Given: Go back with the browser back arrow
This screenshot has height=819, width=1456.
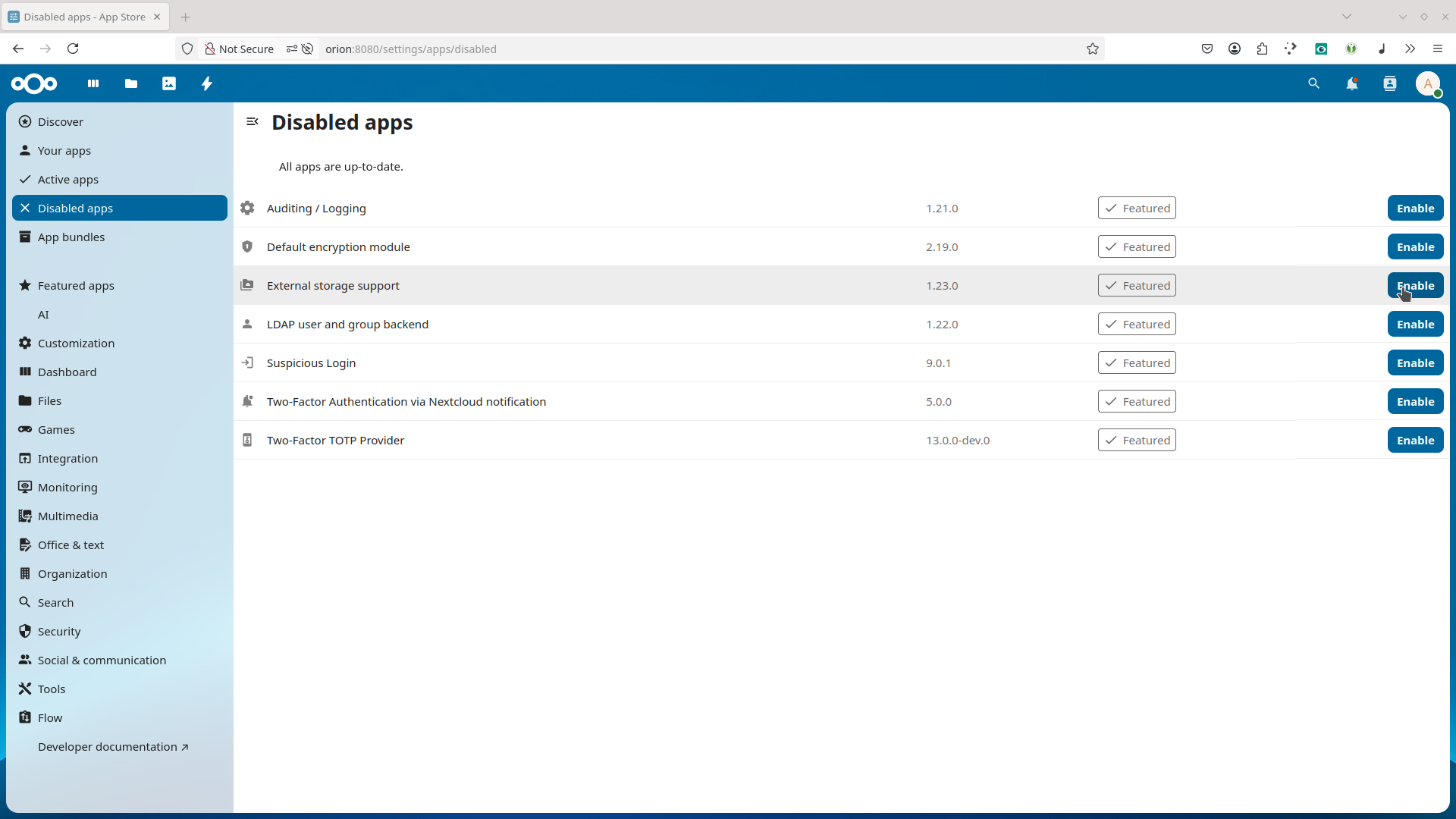Looking at the screenshot, I should pos(18,49).
